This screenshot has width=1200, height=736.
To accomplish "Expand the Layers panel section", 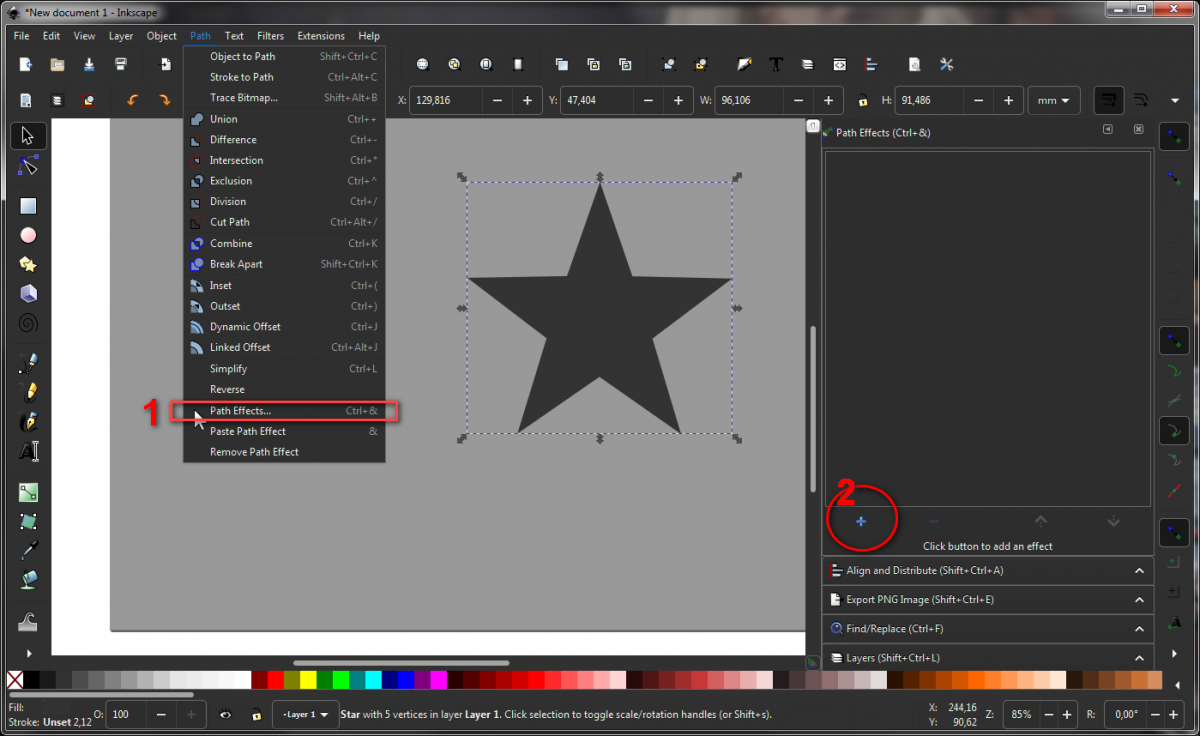I will click(x=1139, y=658).
